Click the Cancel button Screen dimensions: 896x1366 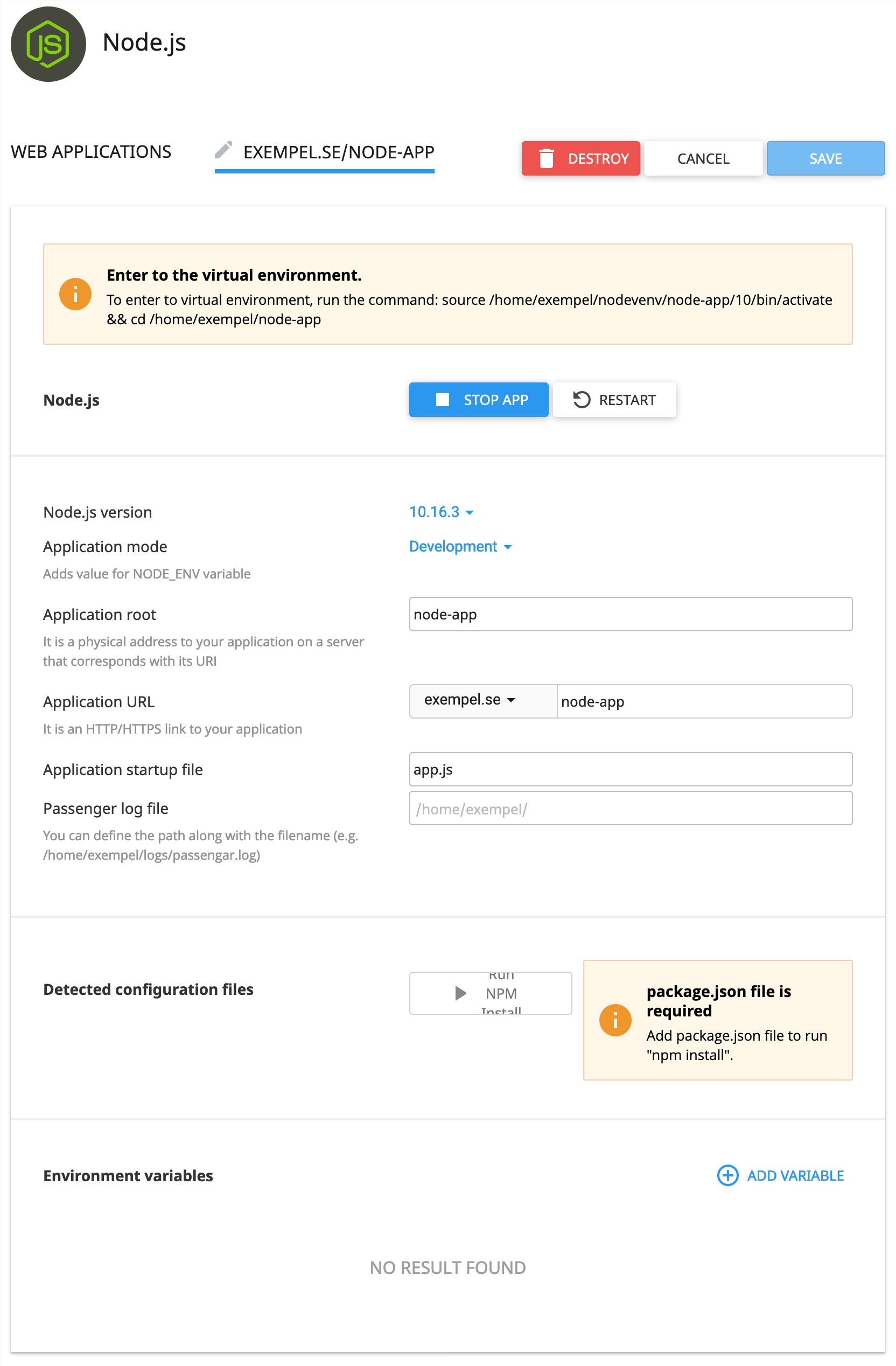click(x=703, y=158)
